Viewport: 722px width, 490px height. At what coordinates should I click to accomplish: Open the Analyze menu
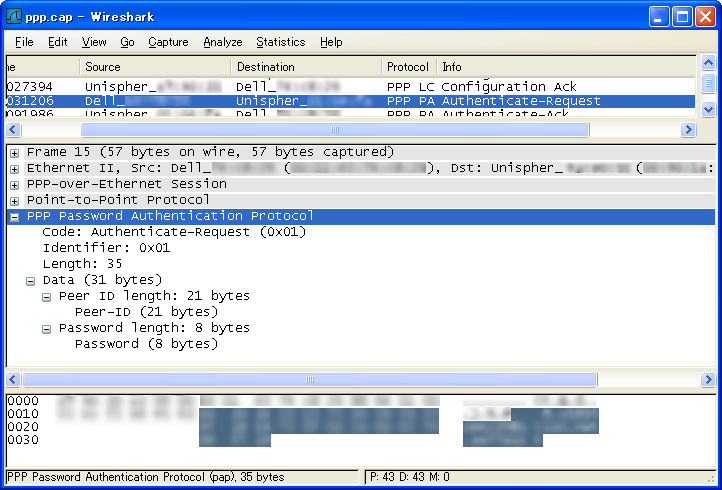click(223, 42)
